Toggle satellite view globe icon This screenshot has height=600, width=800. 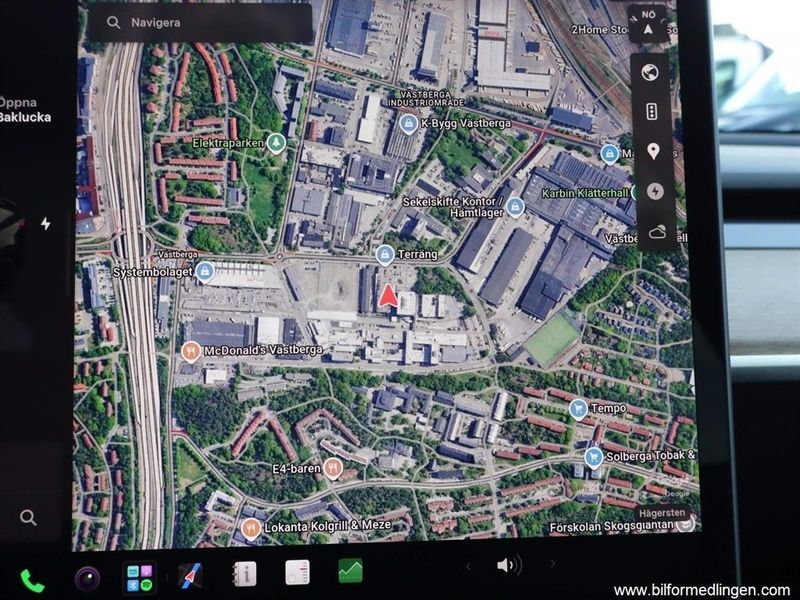pyautogui.click(x=649, y=72)
